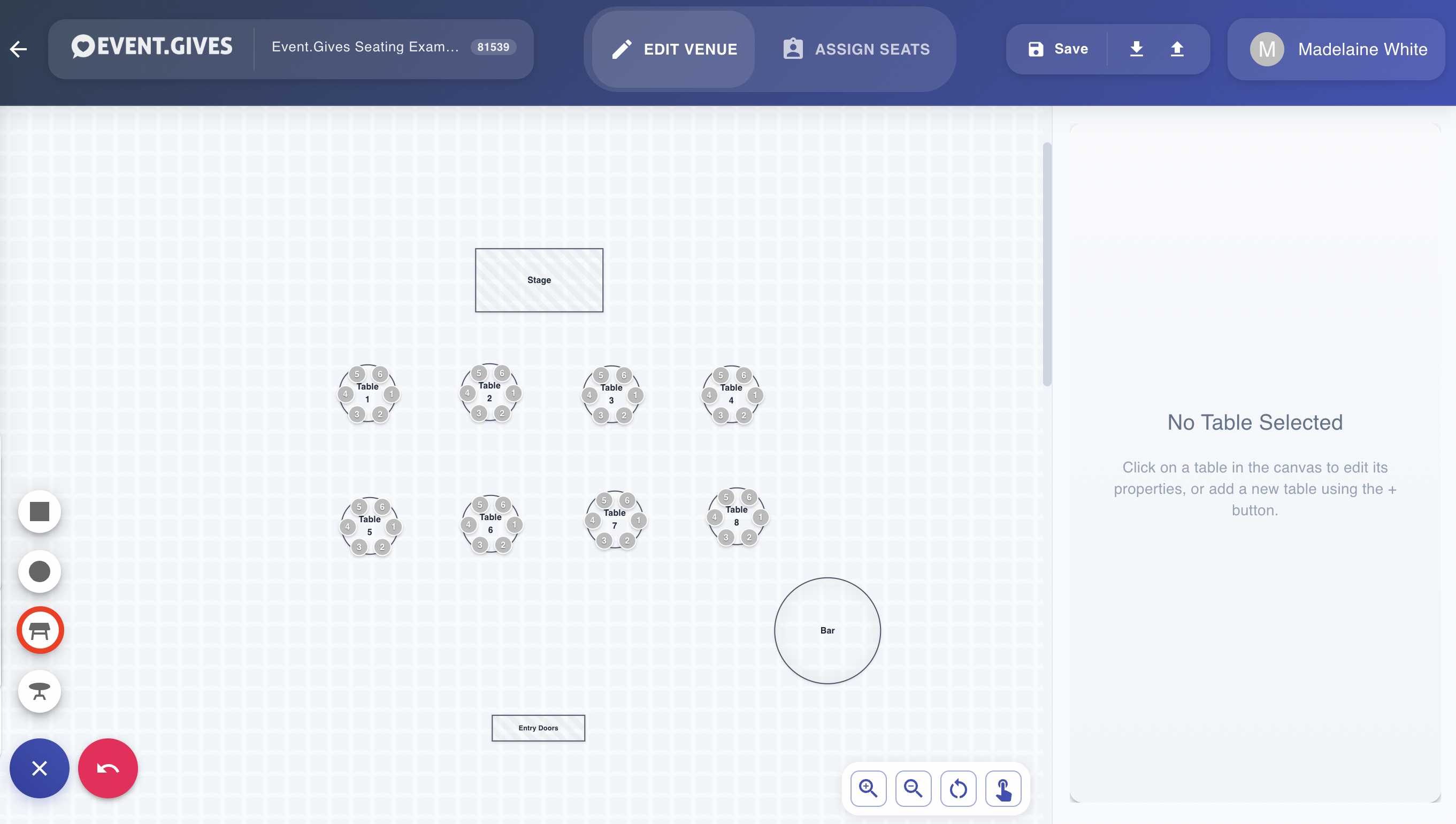Select Table 6 on the canvas
The image size is (1456, 824).
[491, 523]
